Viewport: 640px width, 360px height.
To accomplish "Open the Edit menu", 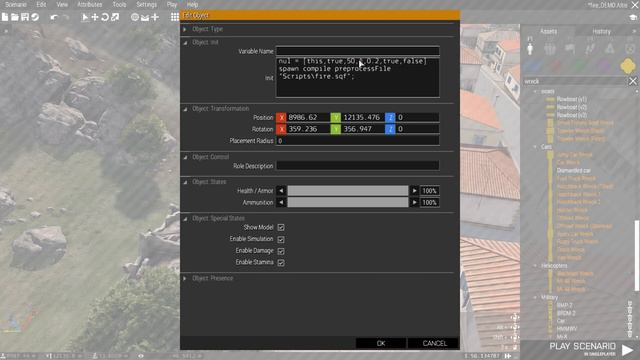I will tap(41, 4).
